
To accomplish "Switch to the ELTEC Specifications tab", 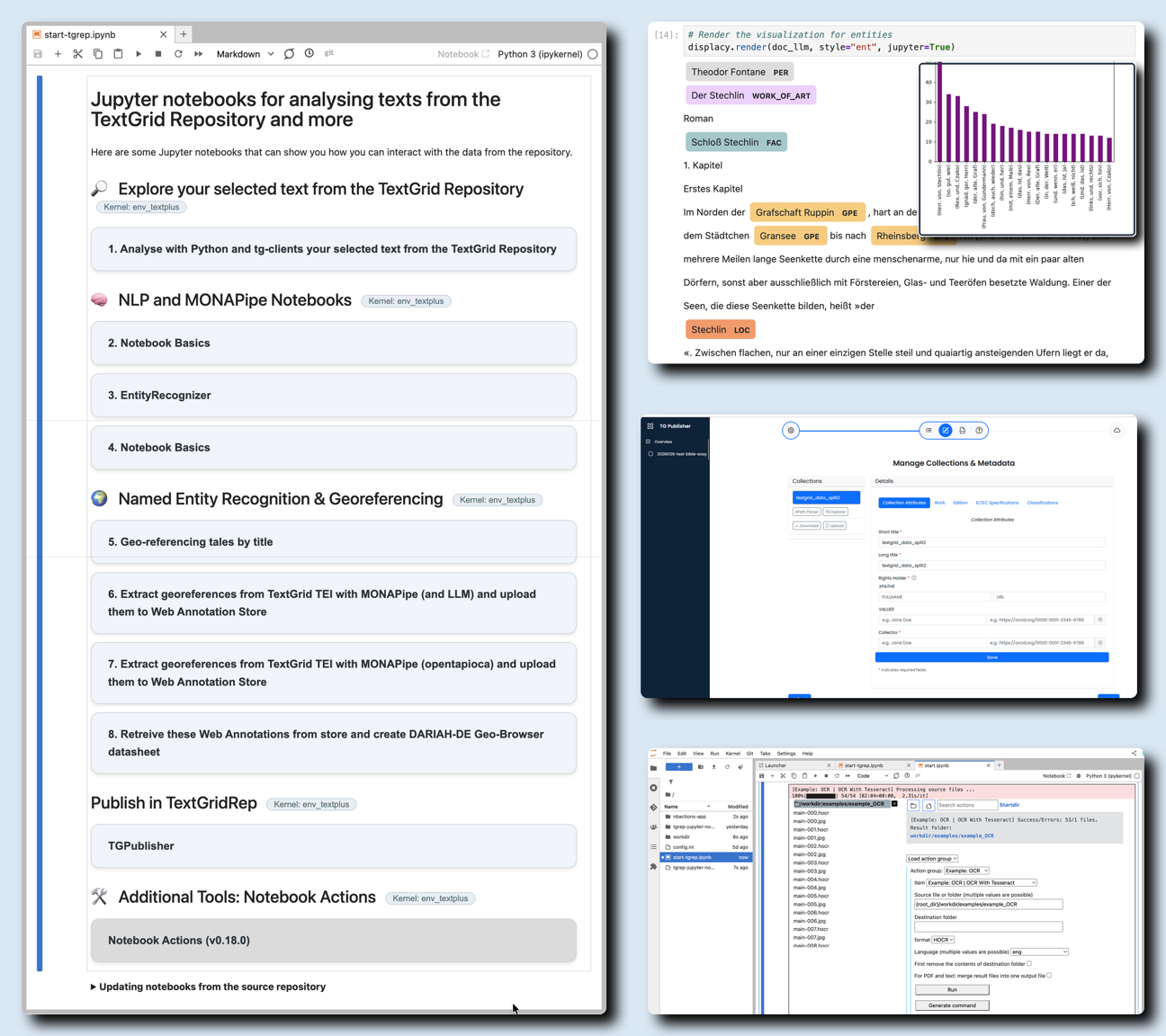I will pos(997,503).
